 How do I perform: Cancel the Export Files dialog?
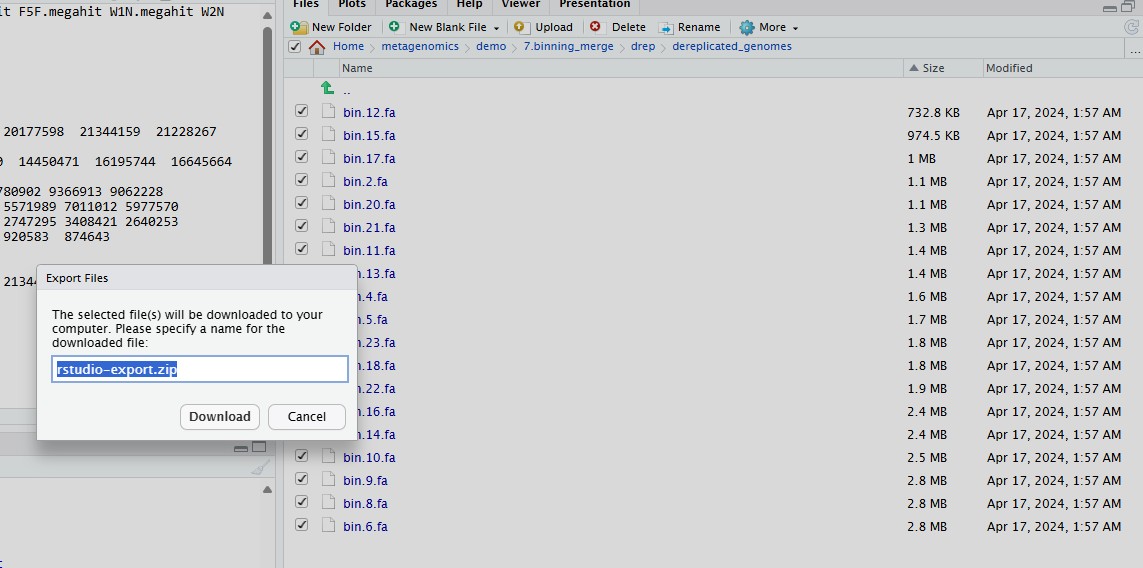tap(306, 417)
